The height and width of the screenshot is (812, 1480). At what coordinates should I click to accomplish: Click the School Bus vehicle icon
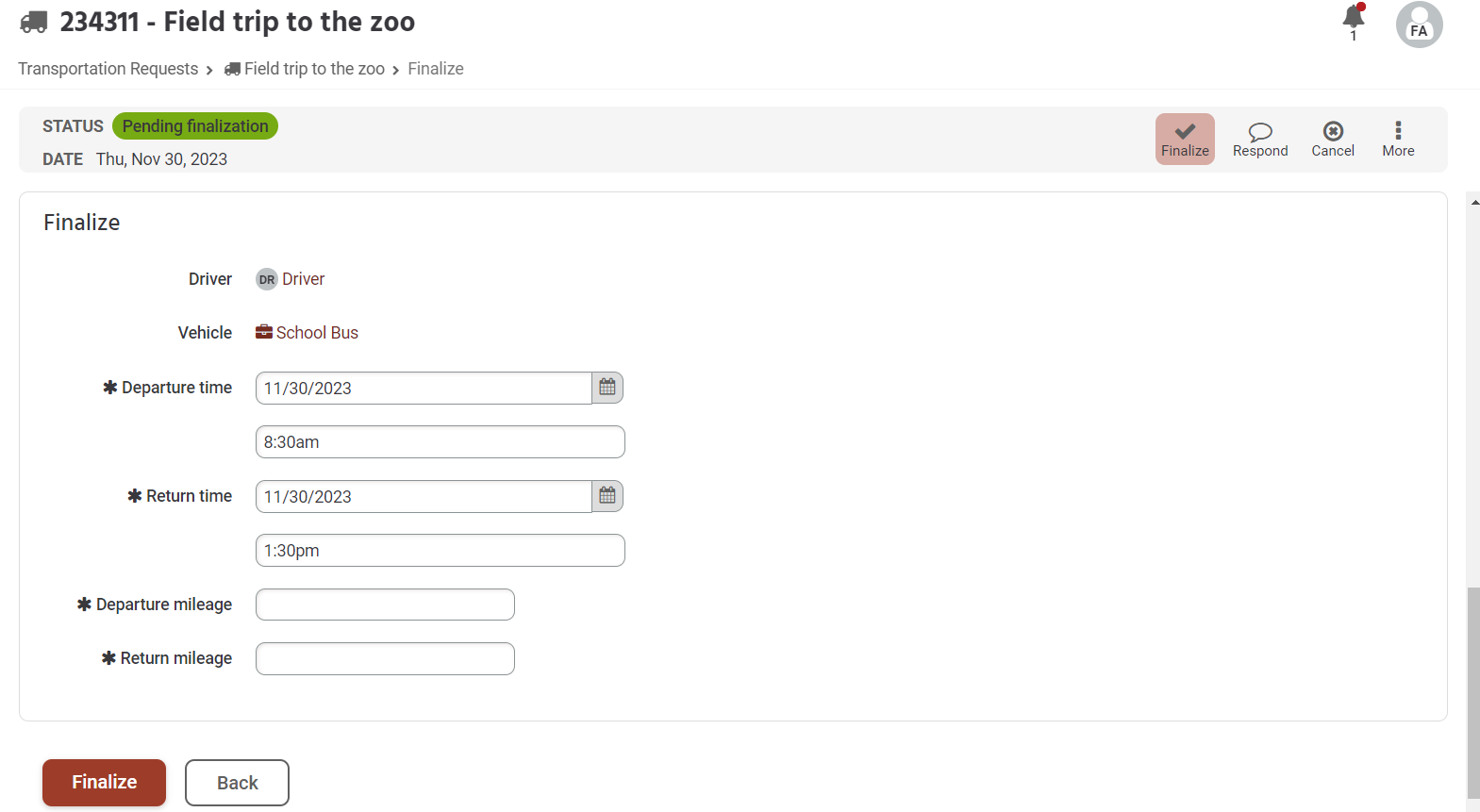coord(264,332)
